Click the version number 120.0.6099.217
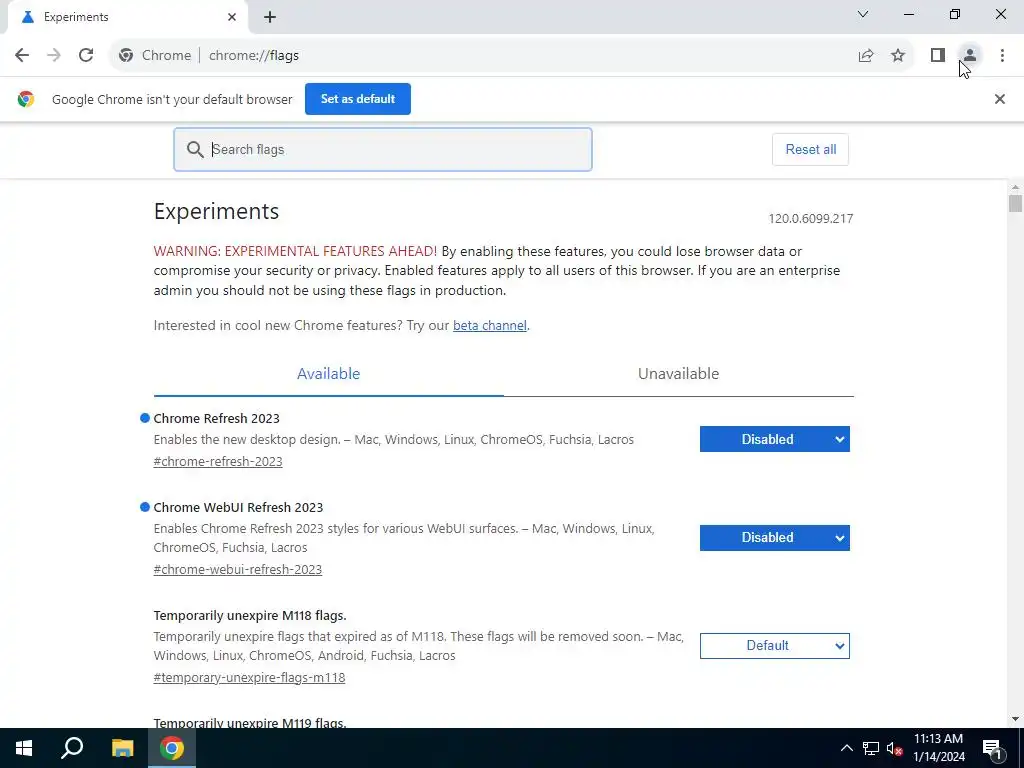 click(x=810, y=219)
